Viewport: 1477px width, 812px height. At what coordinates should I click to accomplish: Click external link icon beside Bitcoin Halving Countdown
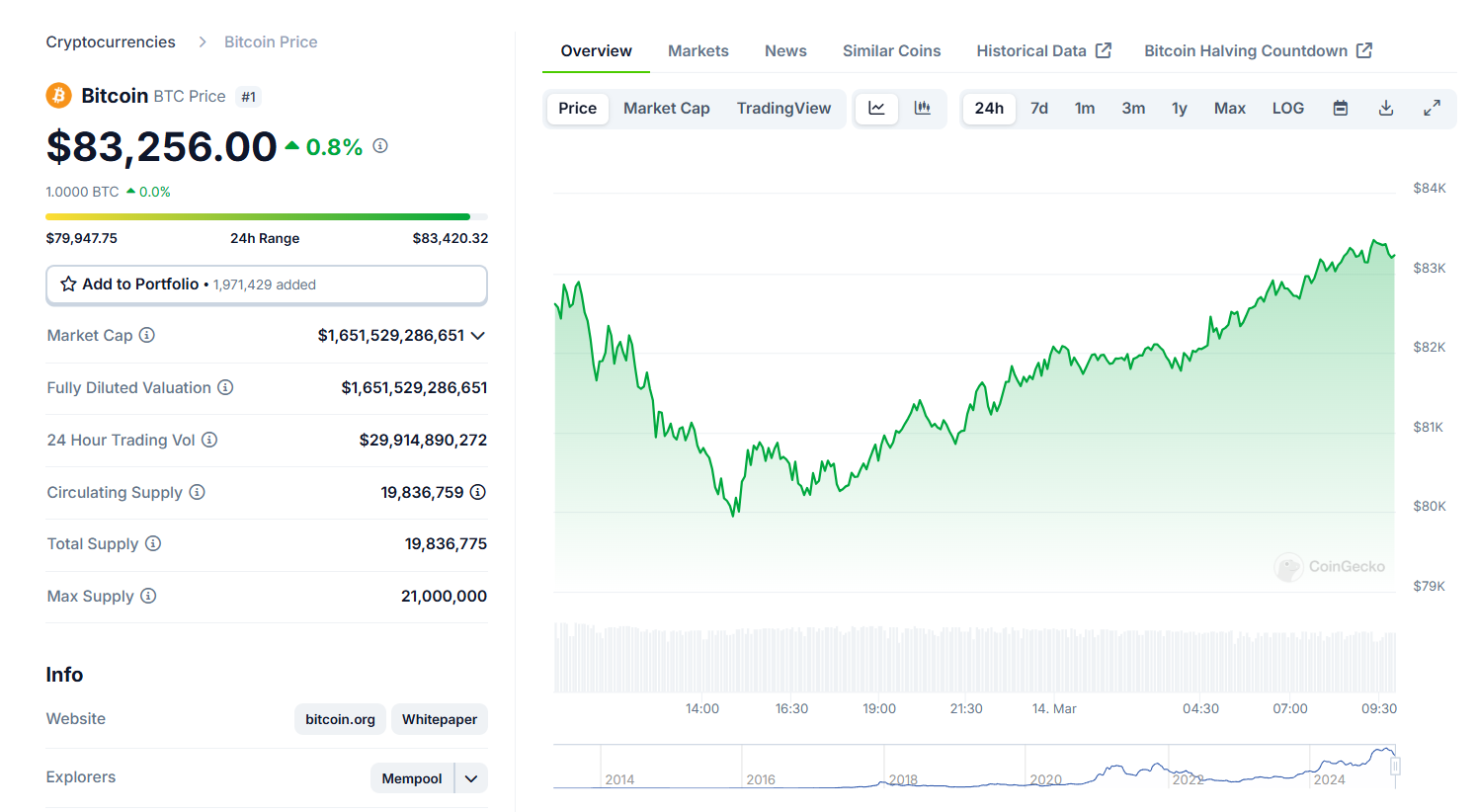coord(1364,50)
